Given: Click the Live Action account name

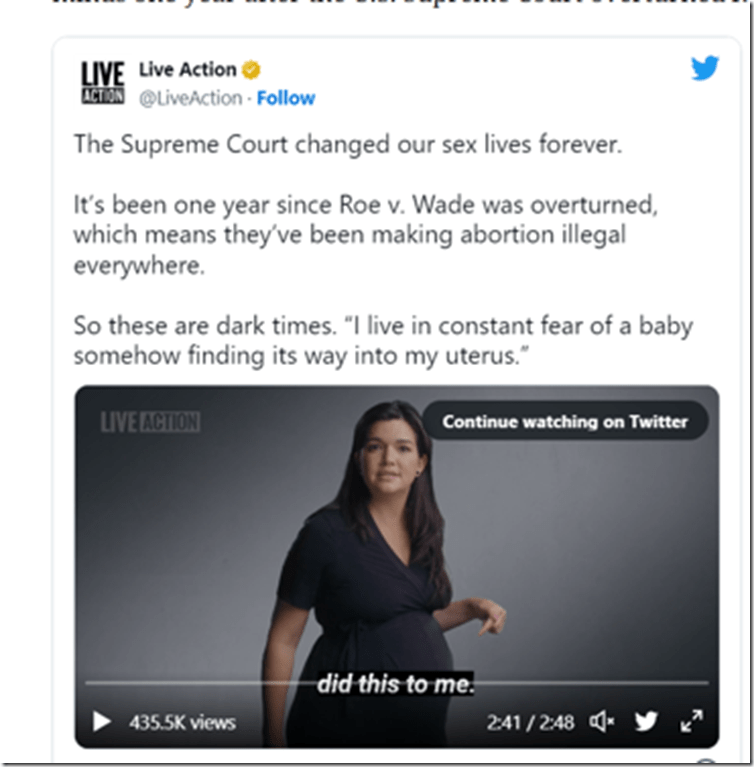Looking at the screenshot, I should [187, 69].
